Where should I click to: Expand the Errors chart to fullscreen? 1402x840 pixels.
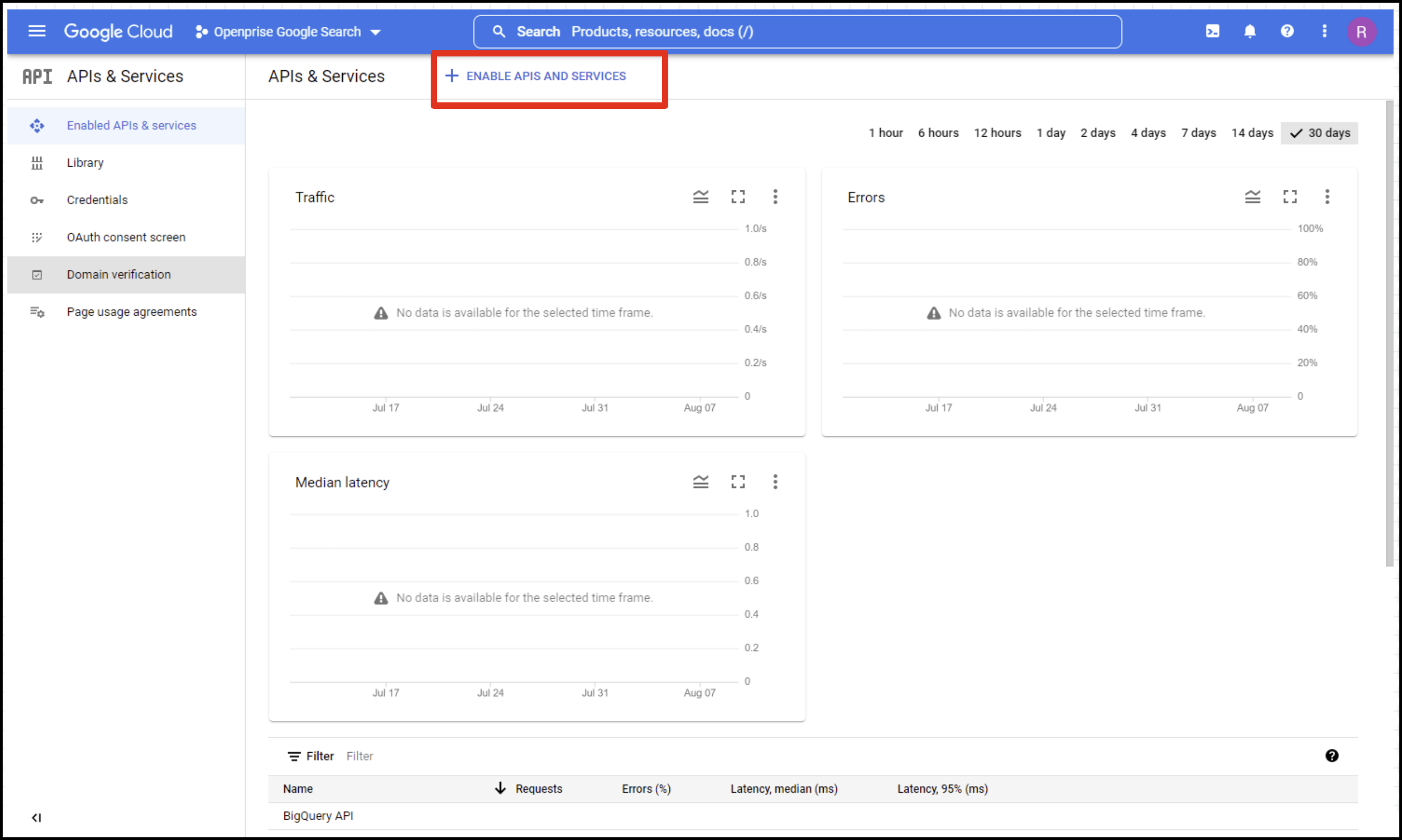1290,197
